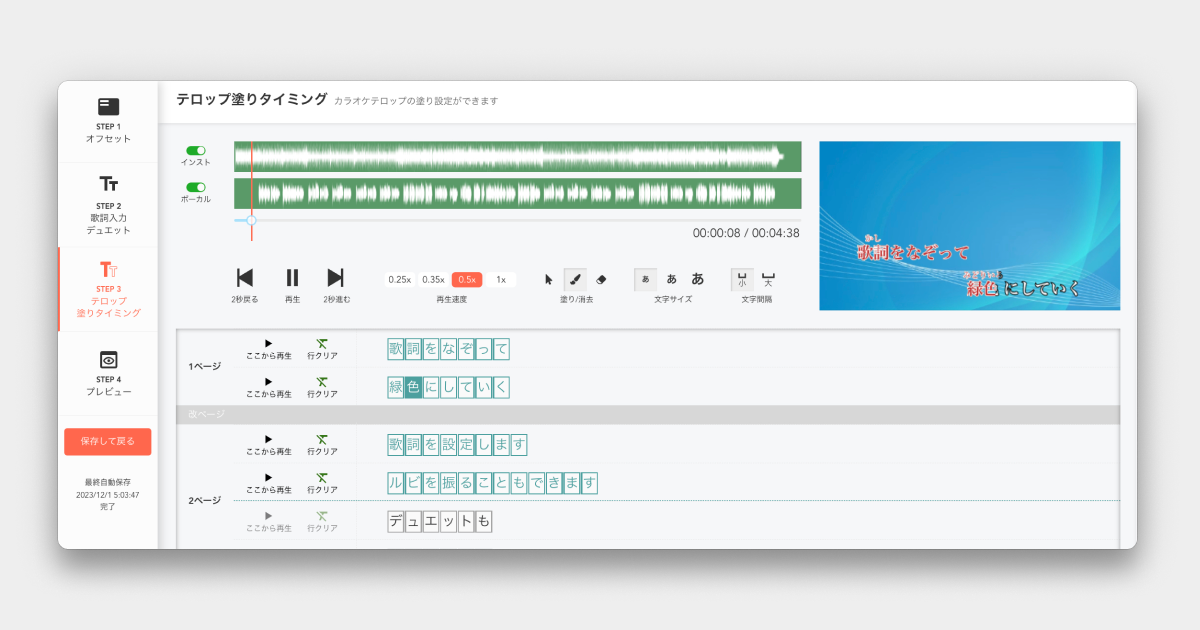Viewport: 1200px width, 630px height.
Task: Open STEP 4 プレビュー
Action: click(x=108, y=373)
